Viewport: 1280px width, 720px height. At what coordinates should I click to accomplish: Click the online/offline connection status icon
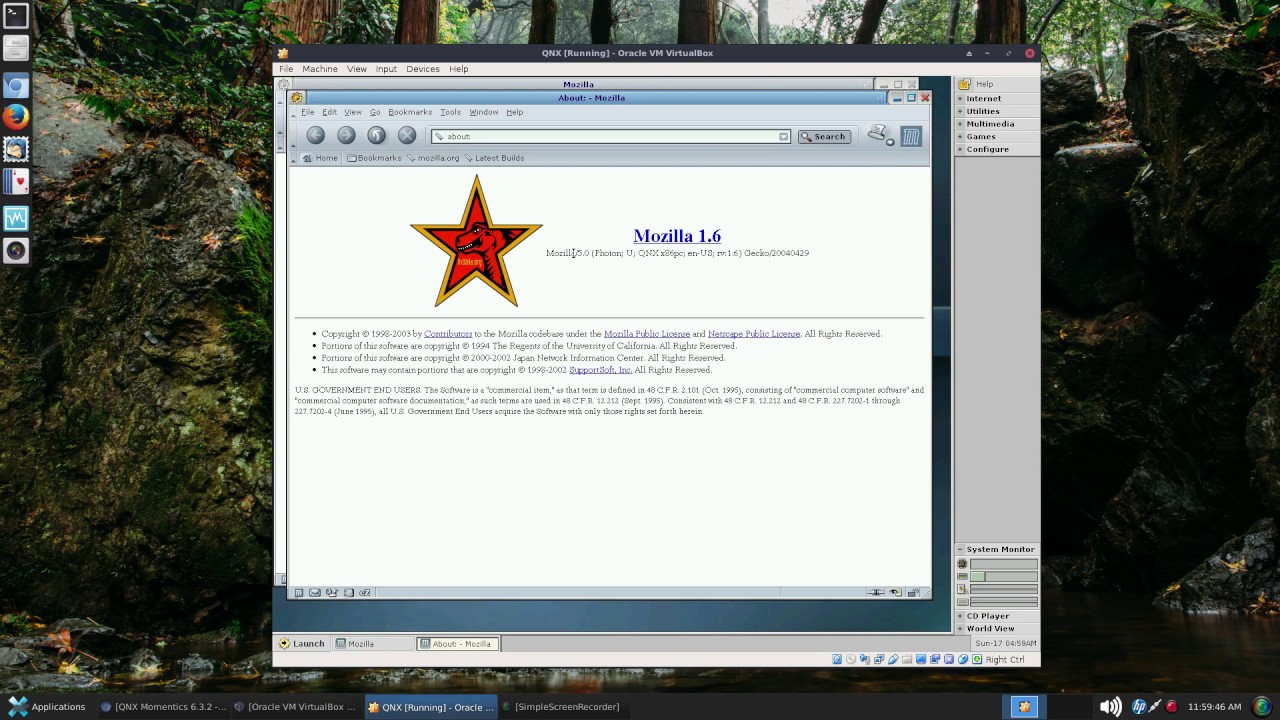876,592
